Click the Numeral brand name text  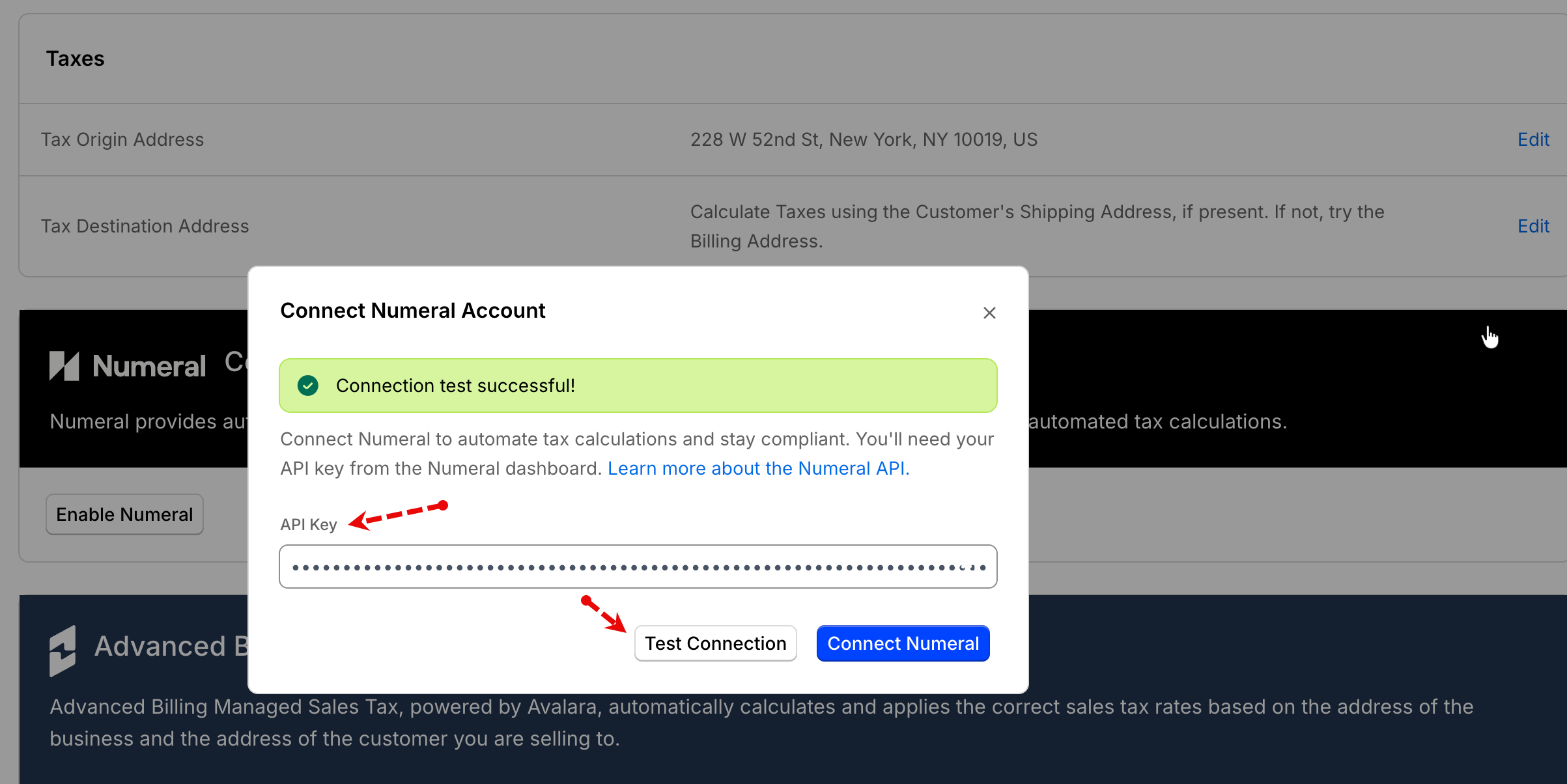(149, 366)
